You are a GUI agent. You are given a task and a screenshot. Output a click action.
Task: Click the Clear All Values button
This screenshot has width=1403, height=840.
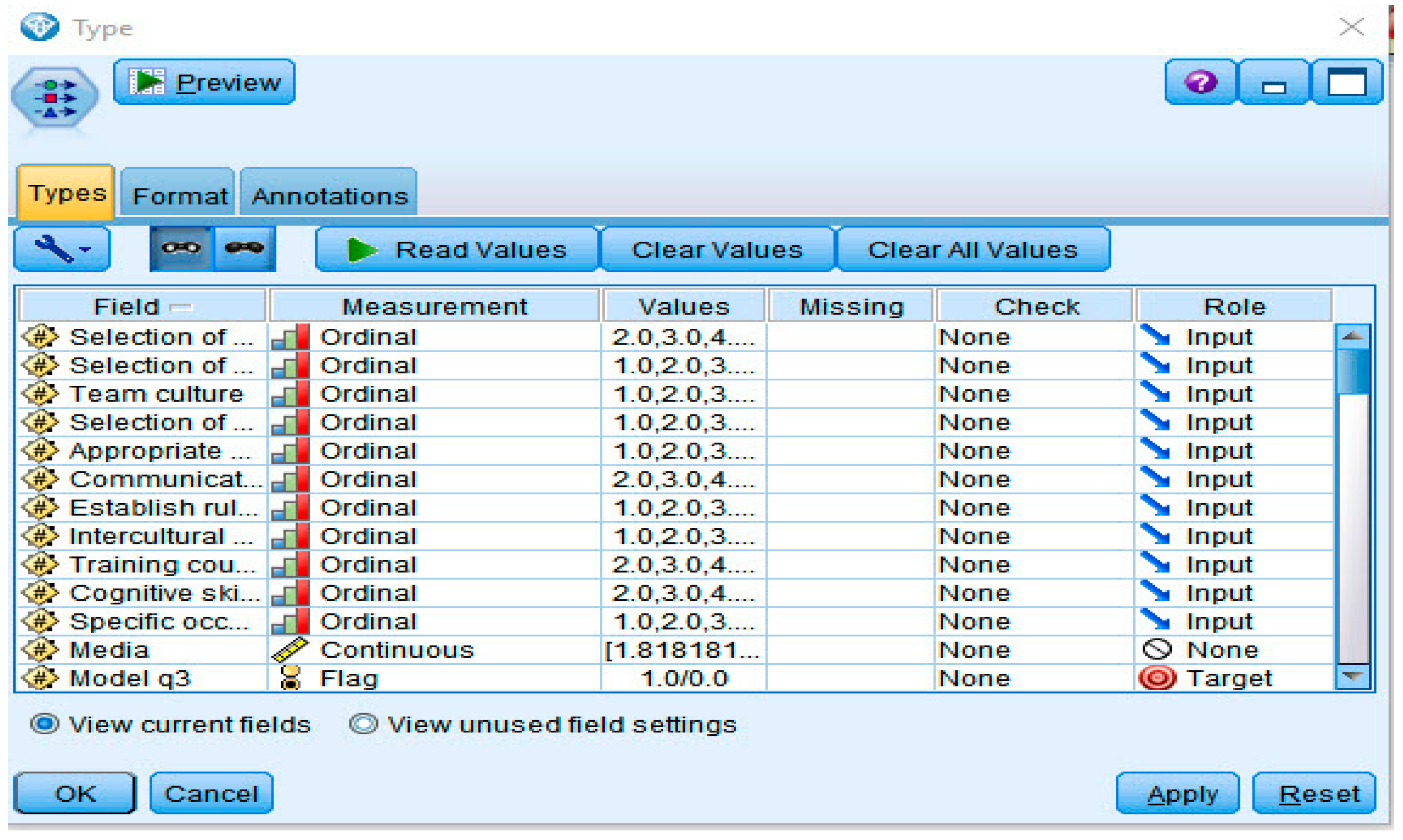[972, 250]
